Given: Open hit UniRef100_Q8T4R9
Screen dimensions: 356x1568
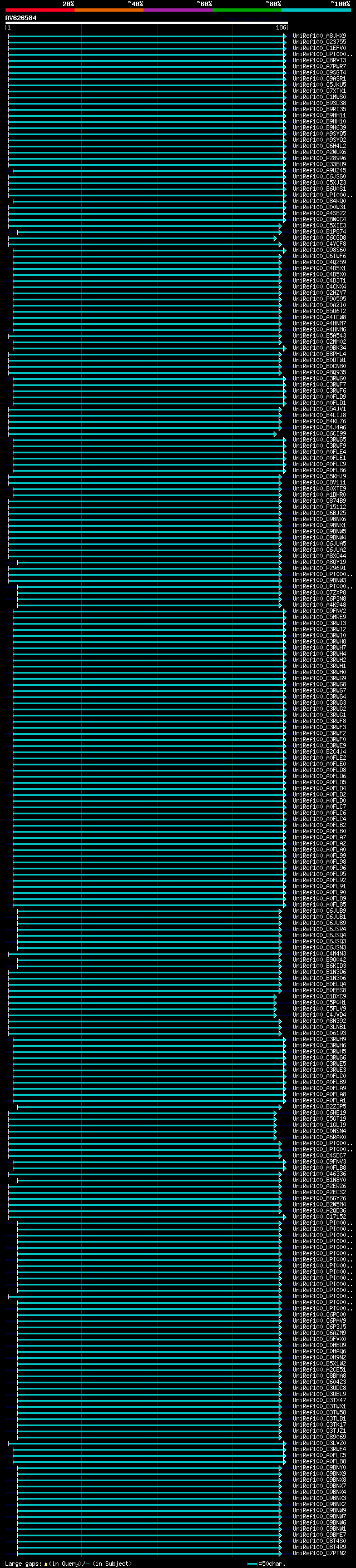Looking at the screenshot, I should click(x=319, y=1547).
